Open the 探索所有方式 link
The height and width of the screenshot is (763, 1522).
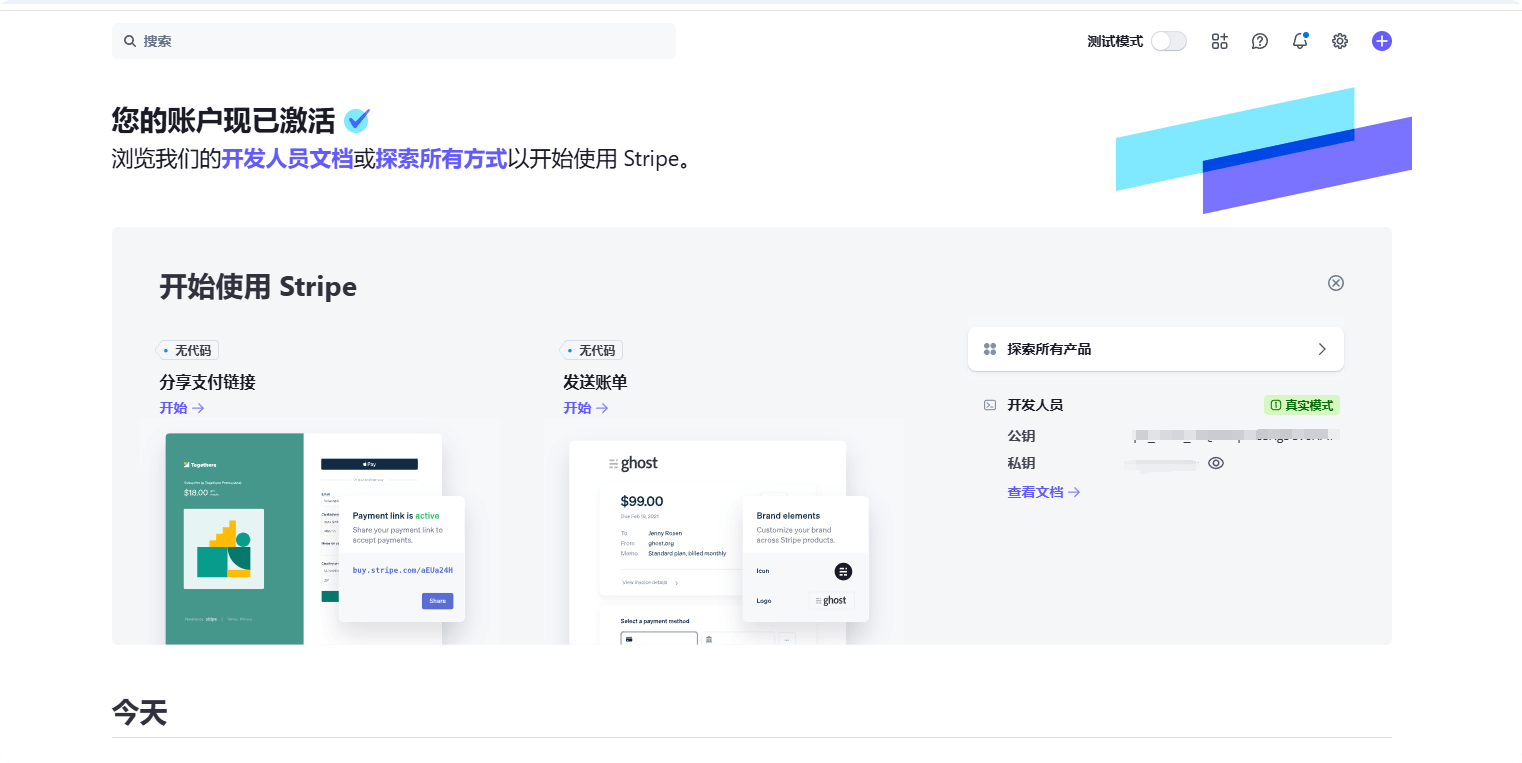point(441,159)
